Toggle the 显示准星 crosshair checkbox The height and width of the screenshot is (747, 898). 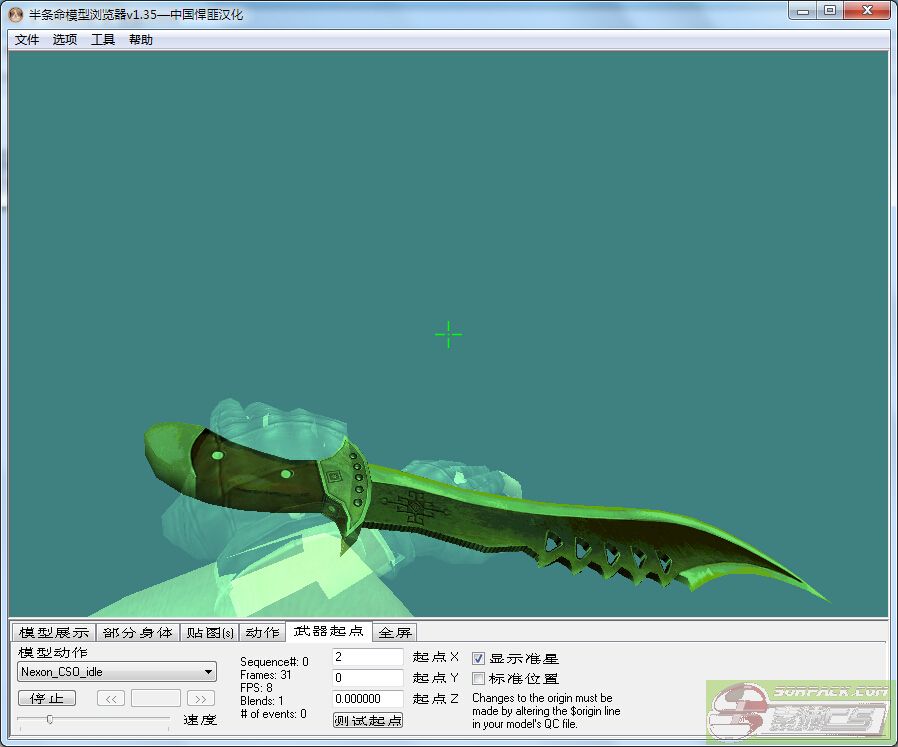(478, 658)
